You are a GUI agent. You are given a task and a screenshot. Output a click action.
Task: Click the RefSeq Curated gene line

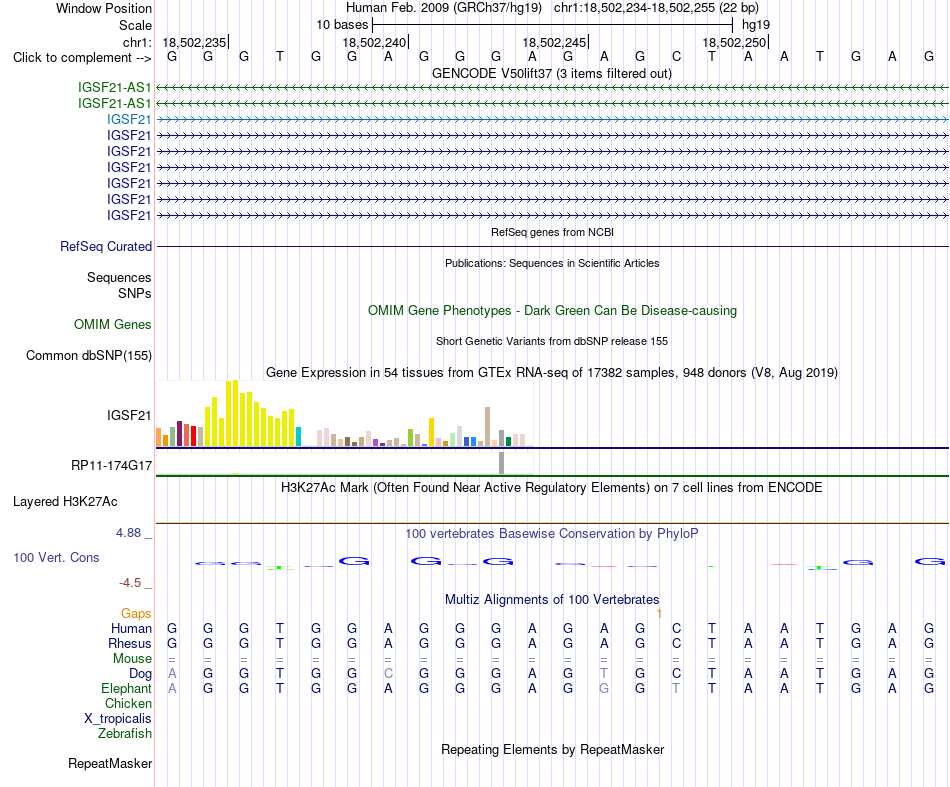(552, 247)
